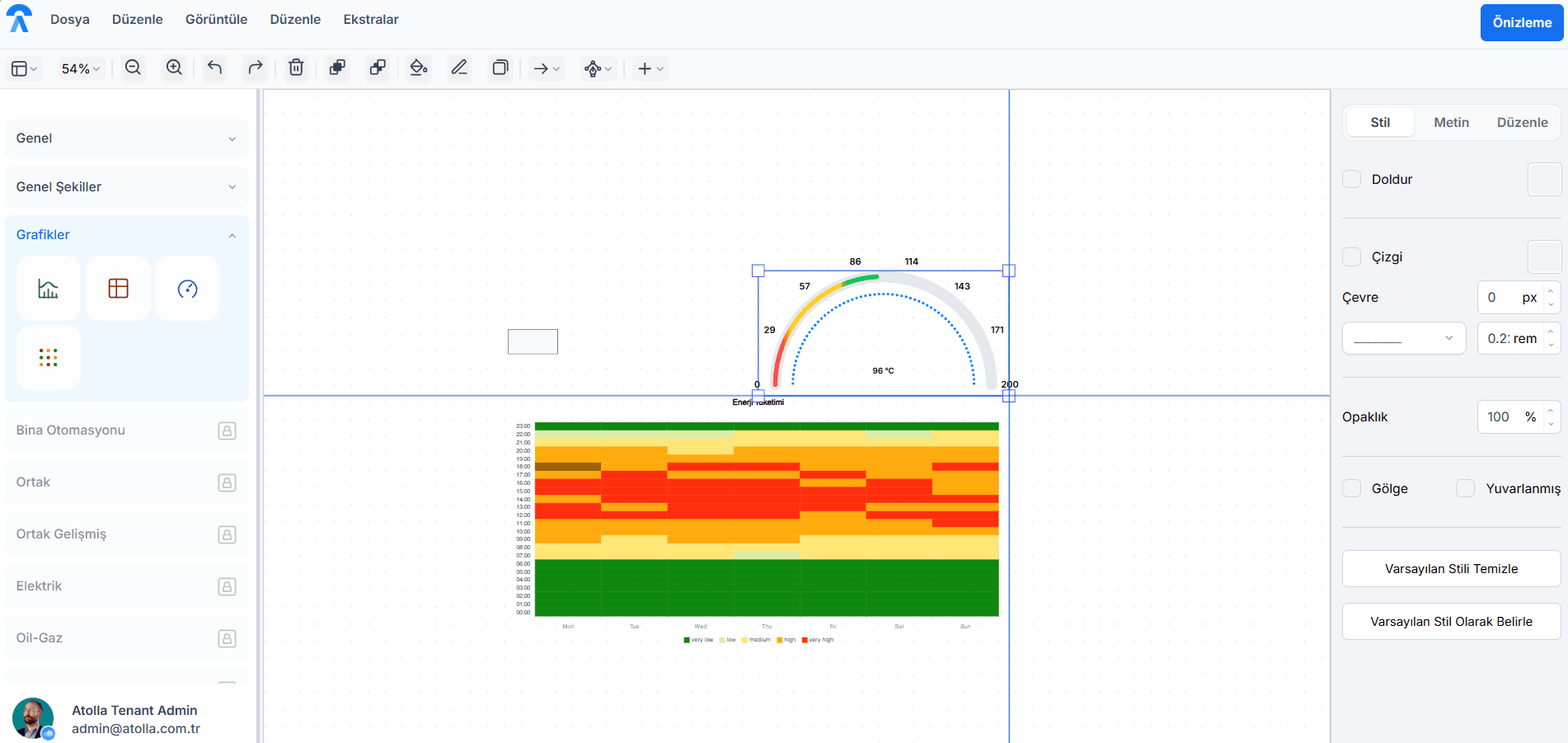Click the lock icon next to Oil-Gaz
1568x743 pixels.
point(228,638)
